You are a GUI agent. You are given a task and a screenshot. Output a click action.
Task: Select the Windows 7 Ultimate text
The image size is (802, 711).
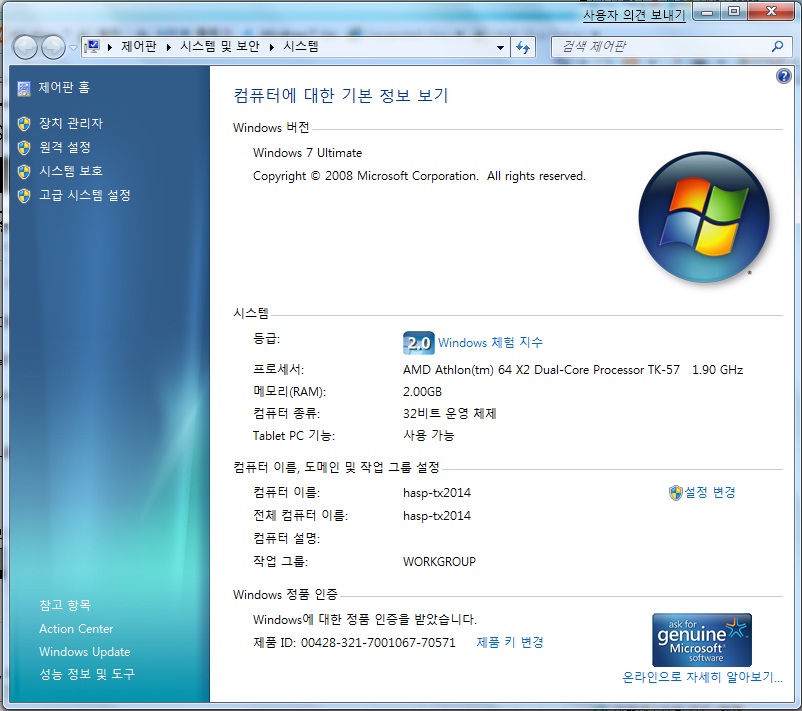click(307, 153)
